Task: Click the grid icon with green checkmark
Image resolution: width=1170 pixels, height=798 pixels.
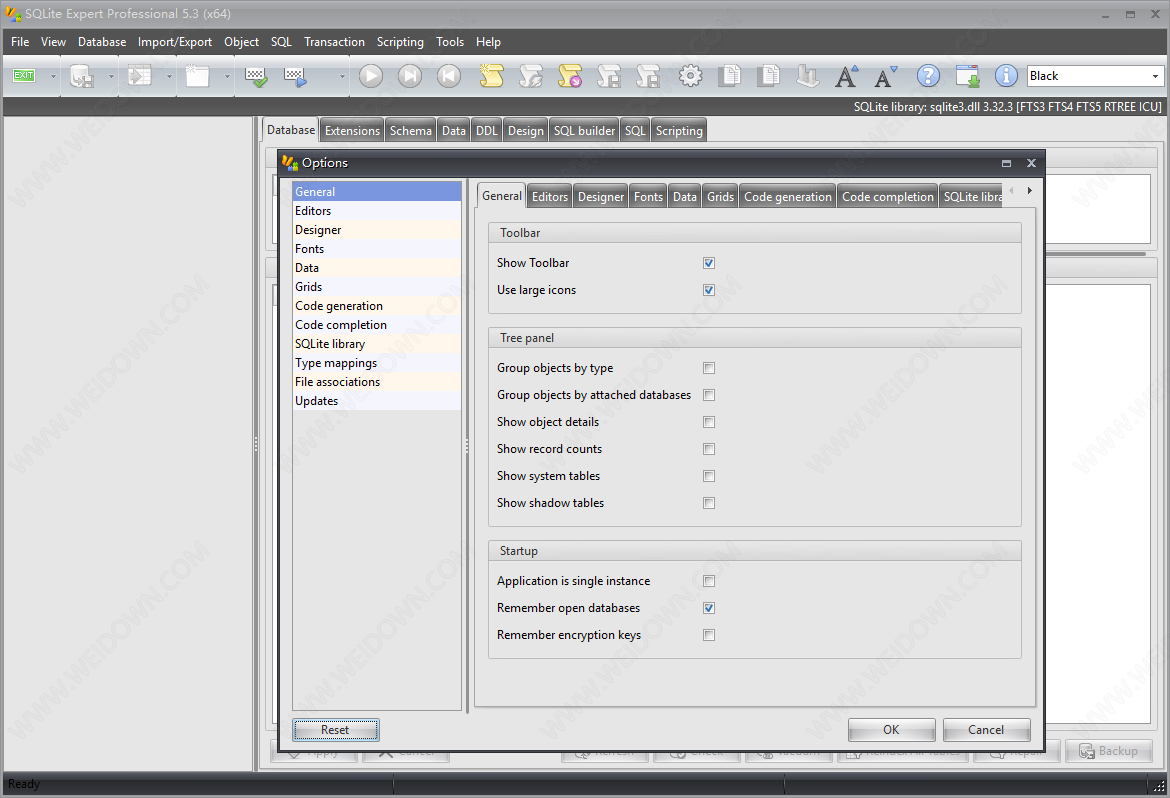Action: 256,76
